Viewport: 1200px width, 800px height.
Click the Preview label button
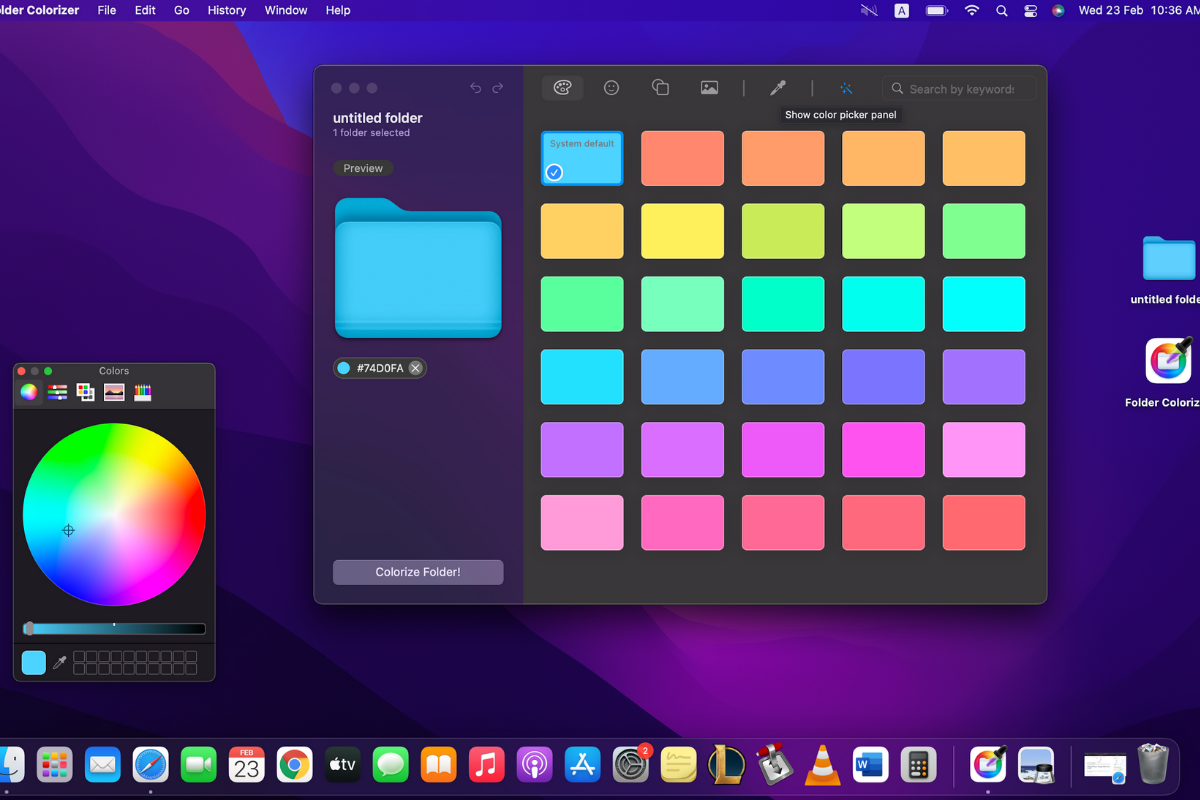(x=363, y=168)
